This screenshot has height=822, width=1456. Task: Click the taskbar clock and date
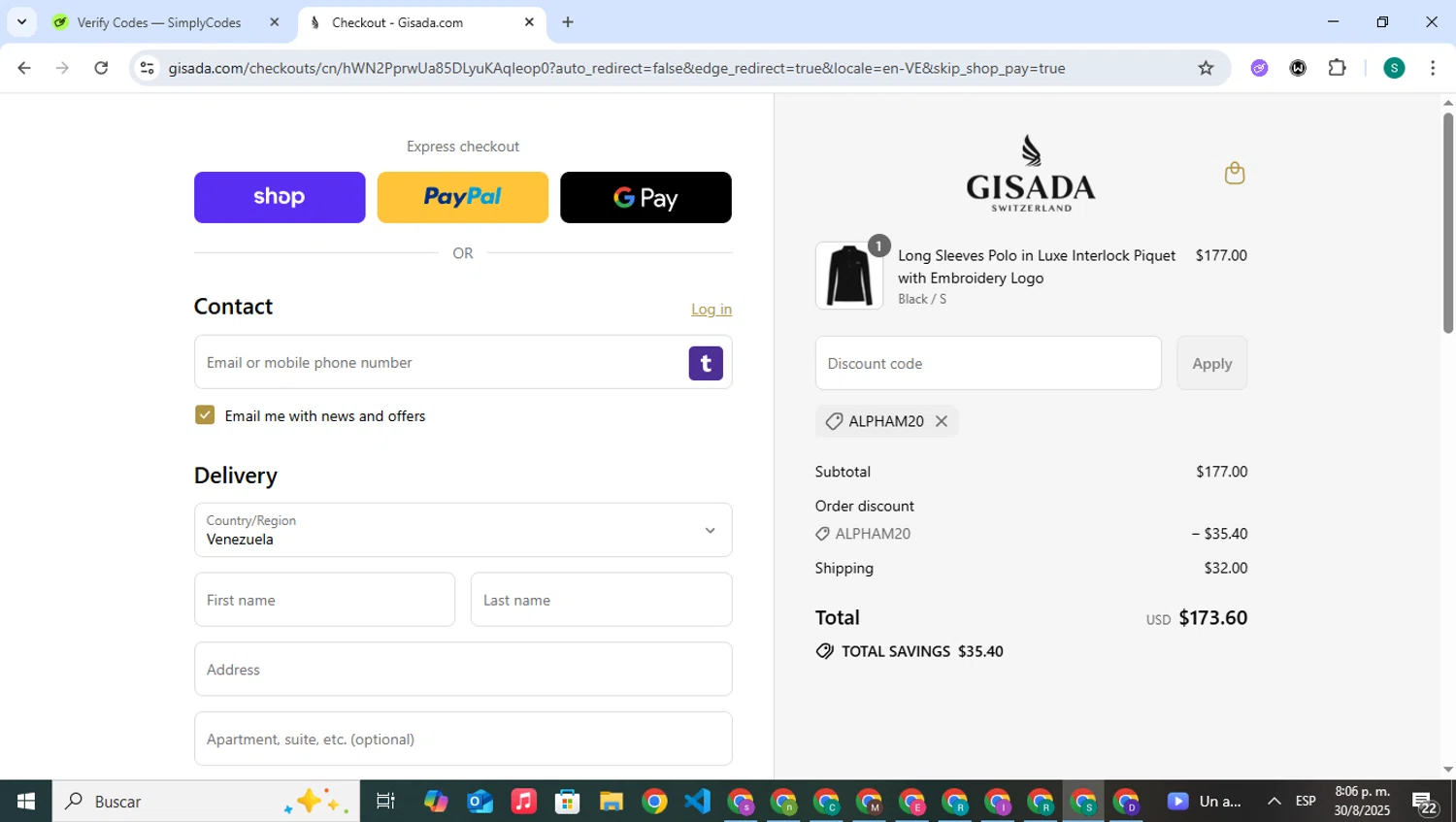pos(1362,802)
